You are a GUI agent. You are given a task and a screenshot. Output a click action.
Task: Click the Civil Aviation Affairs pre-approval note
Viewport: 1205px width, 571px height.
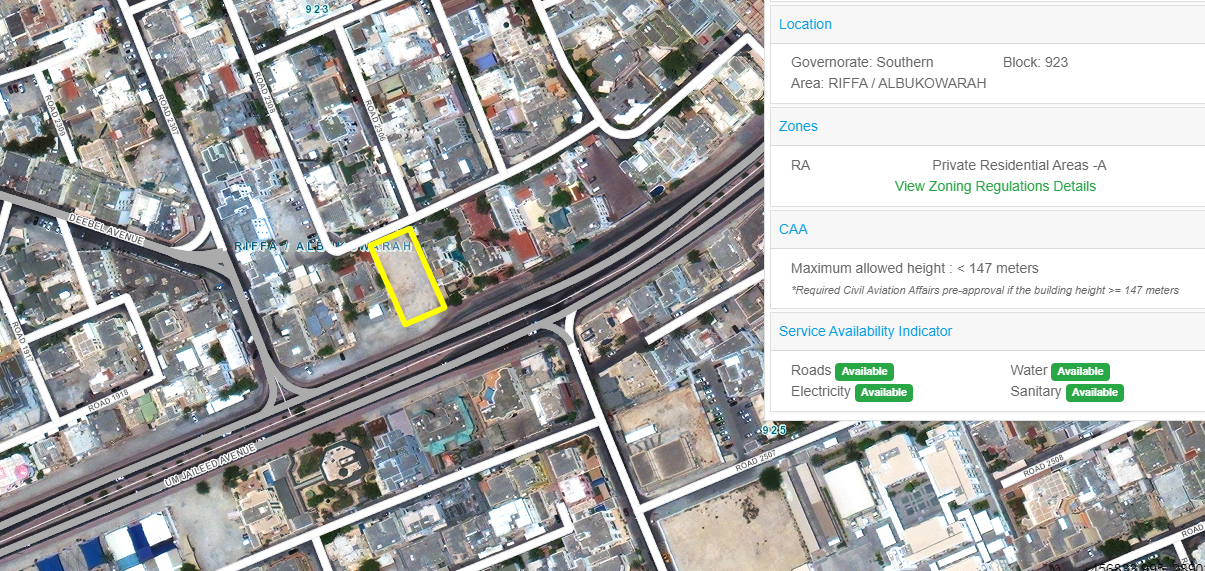pos(985,290)
